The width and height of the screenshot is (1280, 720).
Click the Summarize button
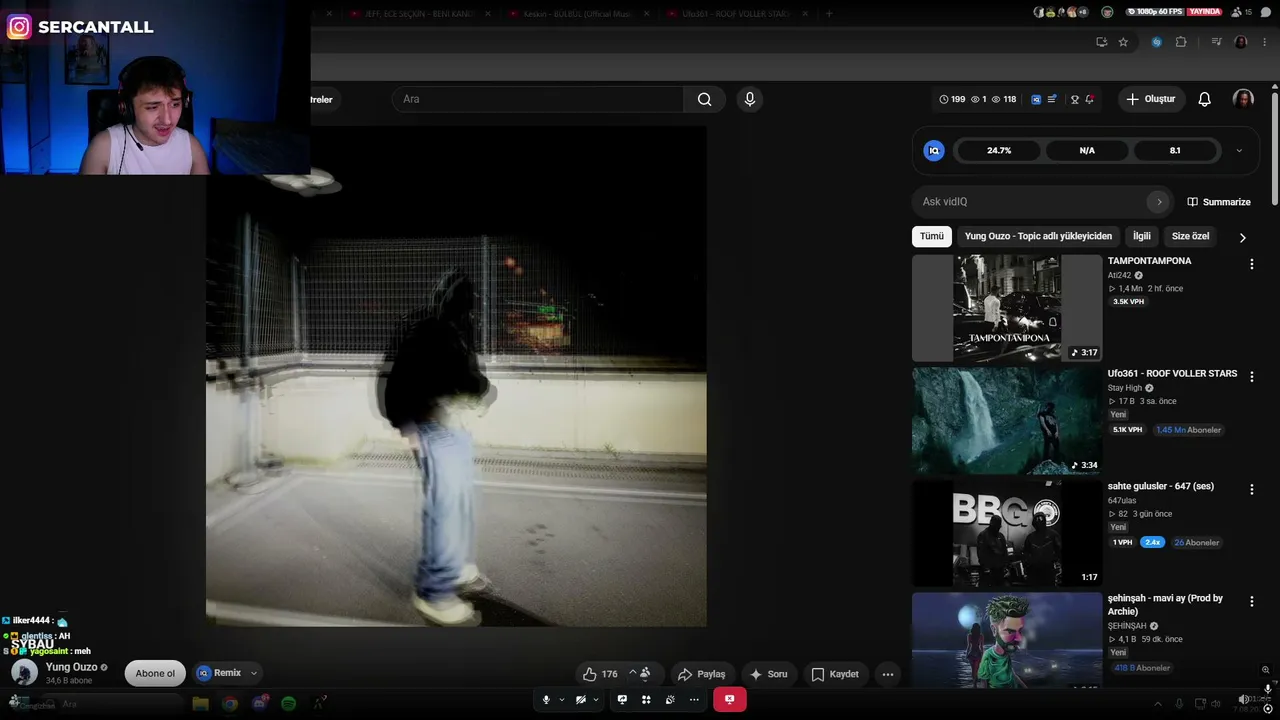1219,202
